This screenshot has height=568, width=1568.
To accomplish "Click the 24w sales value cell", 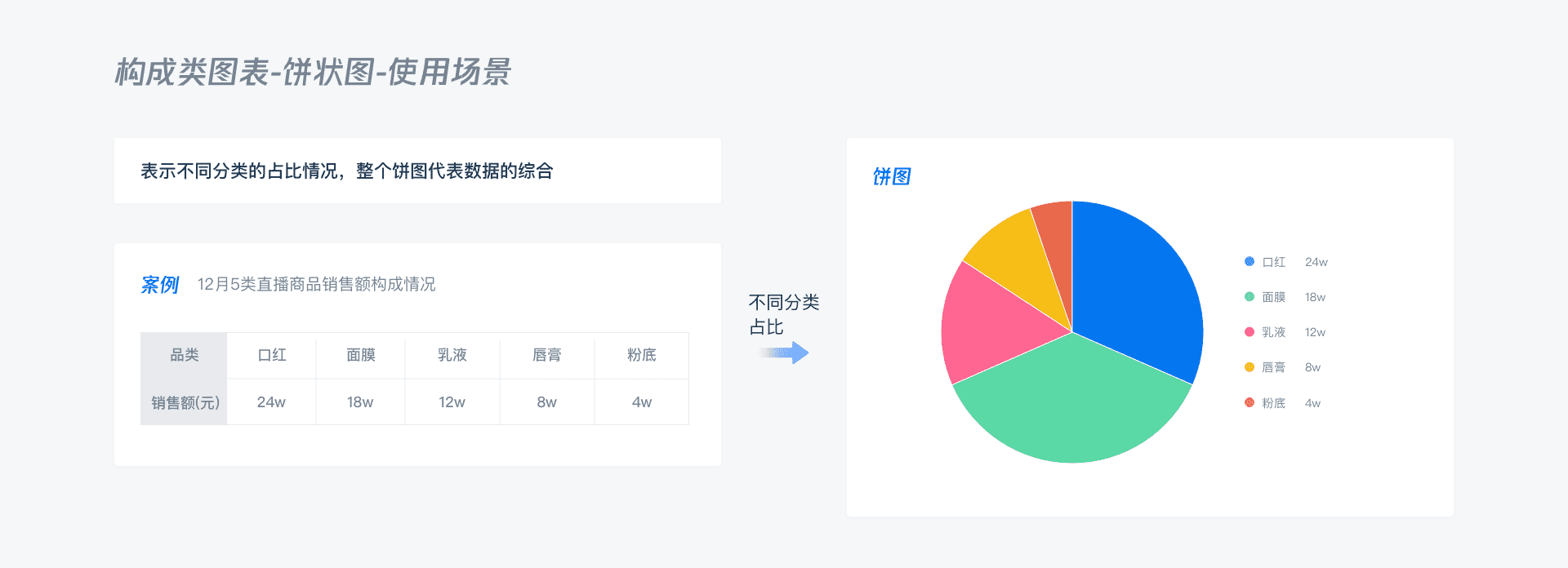I will (271, 402).
